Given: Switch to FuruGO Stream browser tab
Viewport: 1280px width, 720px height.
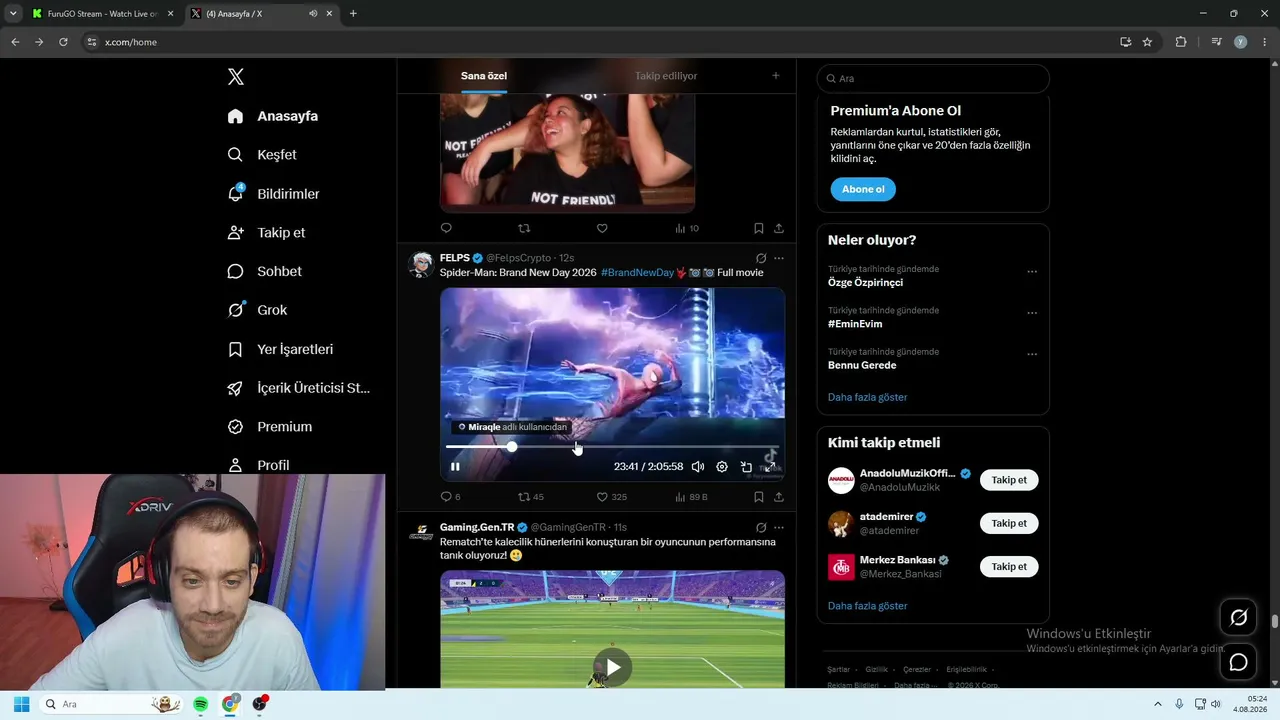Looking at the screenshot, I should 102,14.
